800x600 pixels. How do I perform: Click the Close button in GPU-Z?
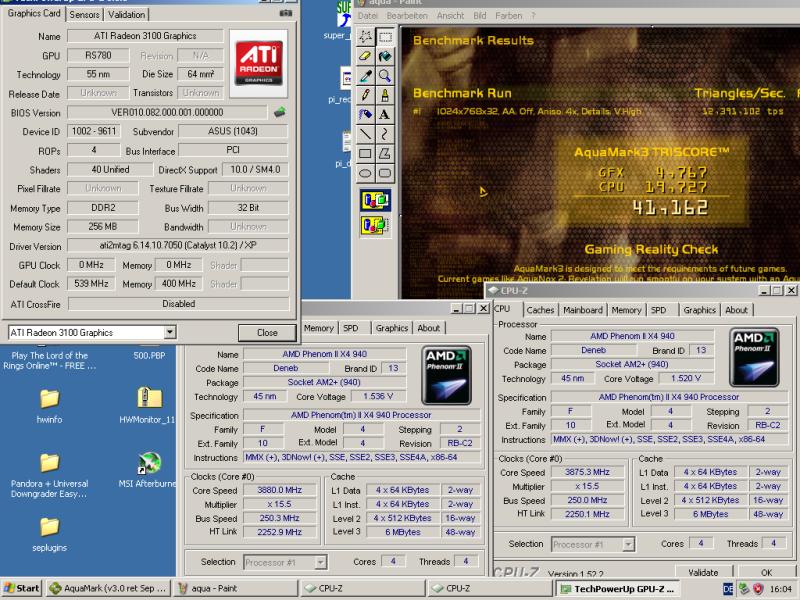pyautogui.click(x=267, y=333)
